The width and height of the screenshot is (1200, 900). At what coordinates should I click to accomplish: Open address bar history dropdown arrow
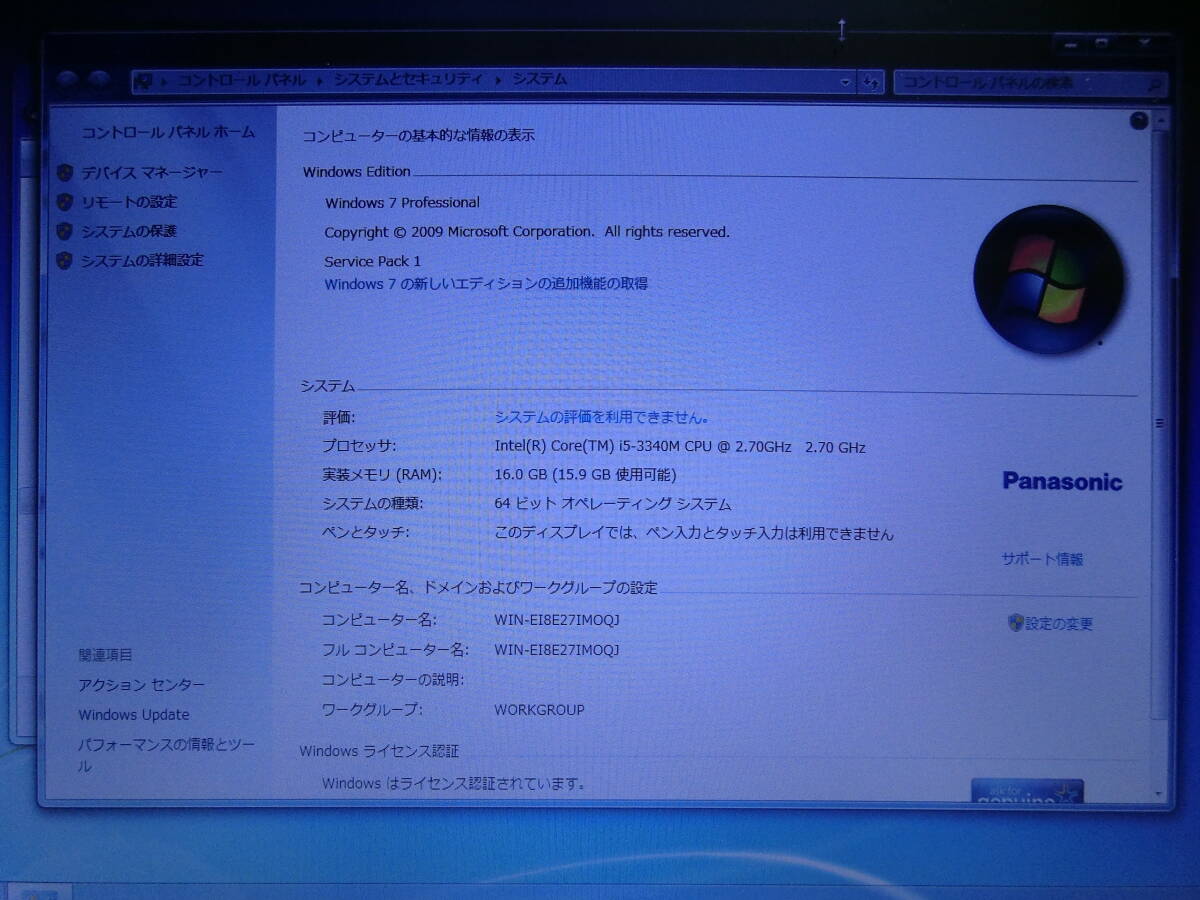846,82
